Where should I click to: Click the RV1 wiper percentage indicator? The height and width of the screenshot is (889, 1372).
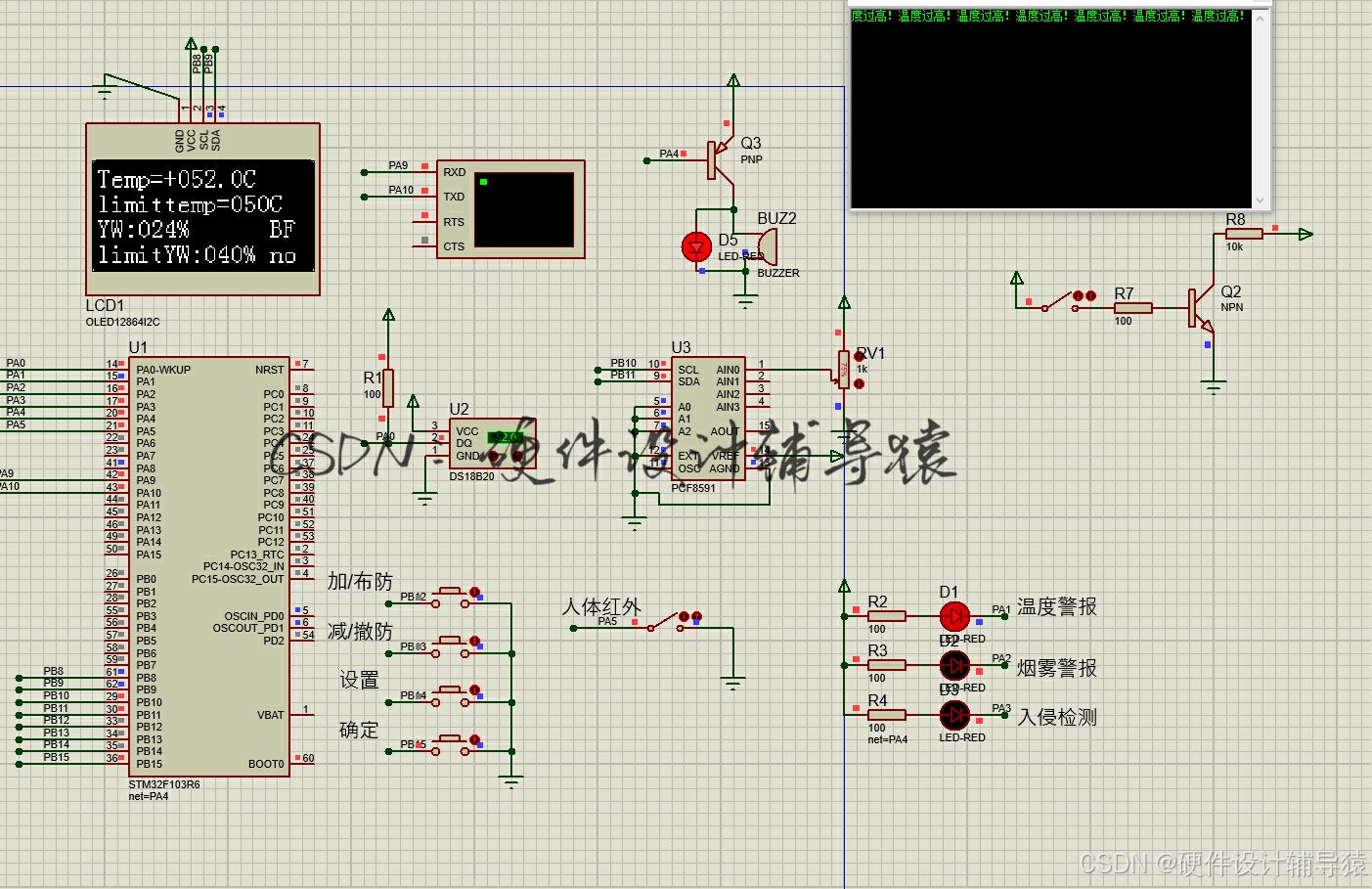click(x=844, y=370)
